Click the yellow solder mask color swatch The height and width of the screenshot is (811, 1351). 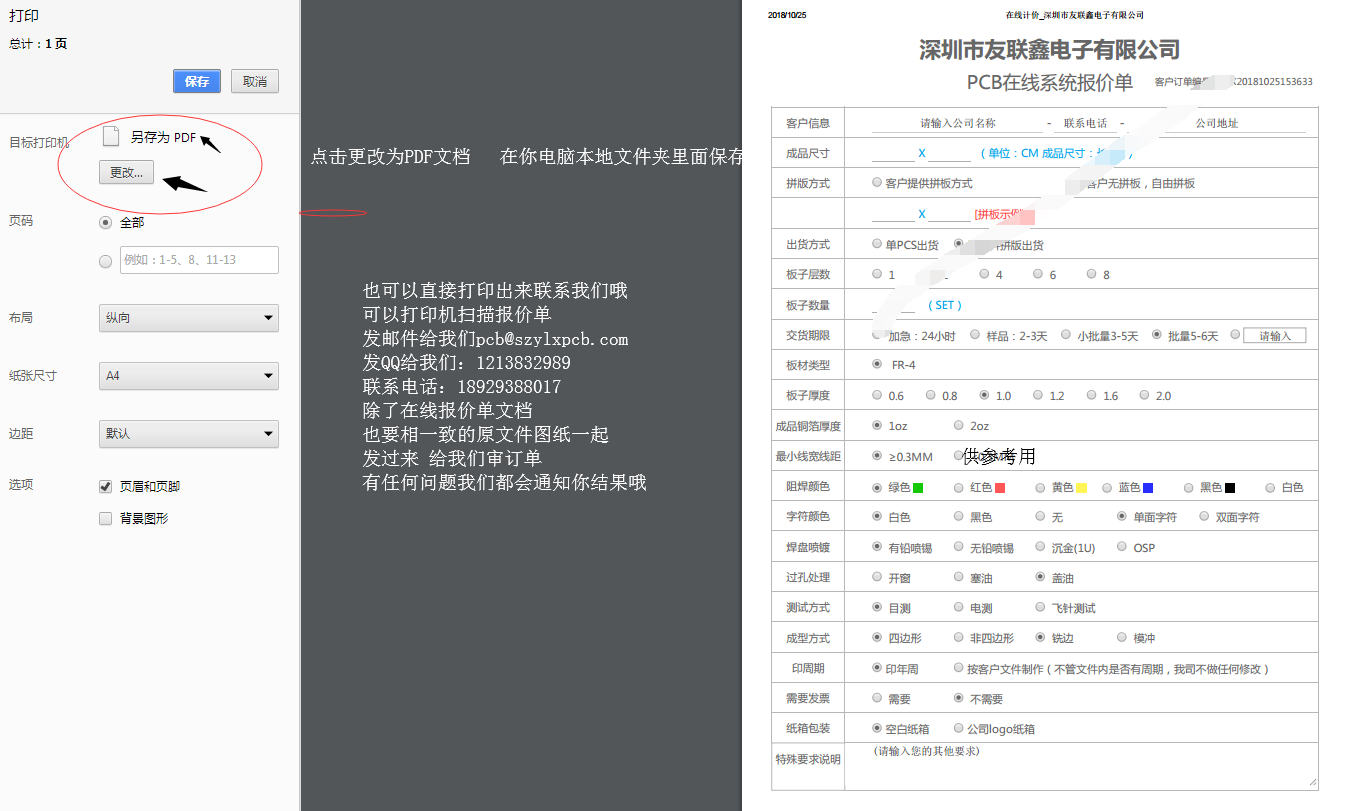1082,488
